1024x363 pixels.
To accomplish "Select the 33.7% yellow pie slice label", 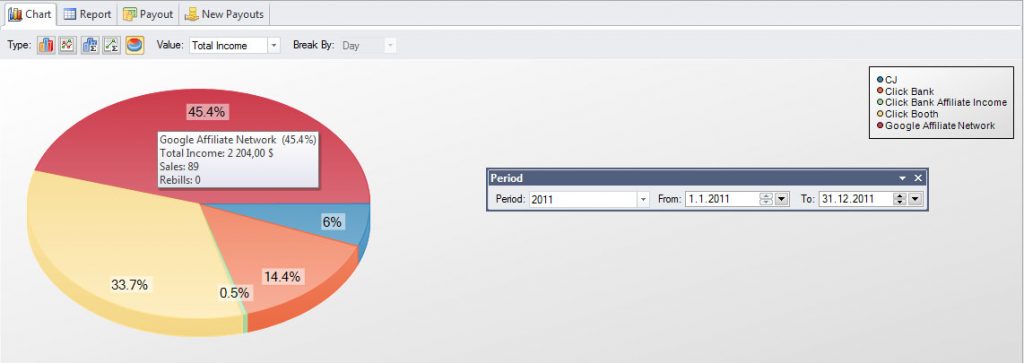I will (x=129, y=285).
